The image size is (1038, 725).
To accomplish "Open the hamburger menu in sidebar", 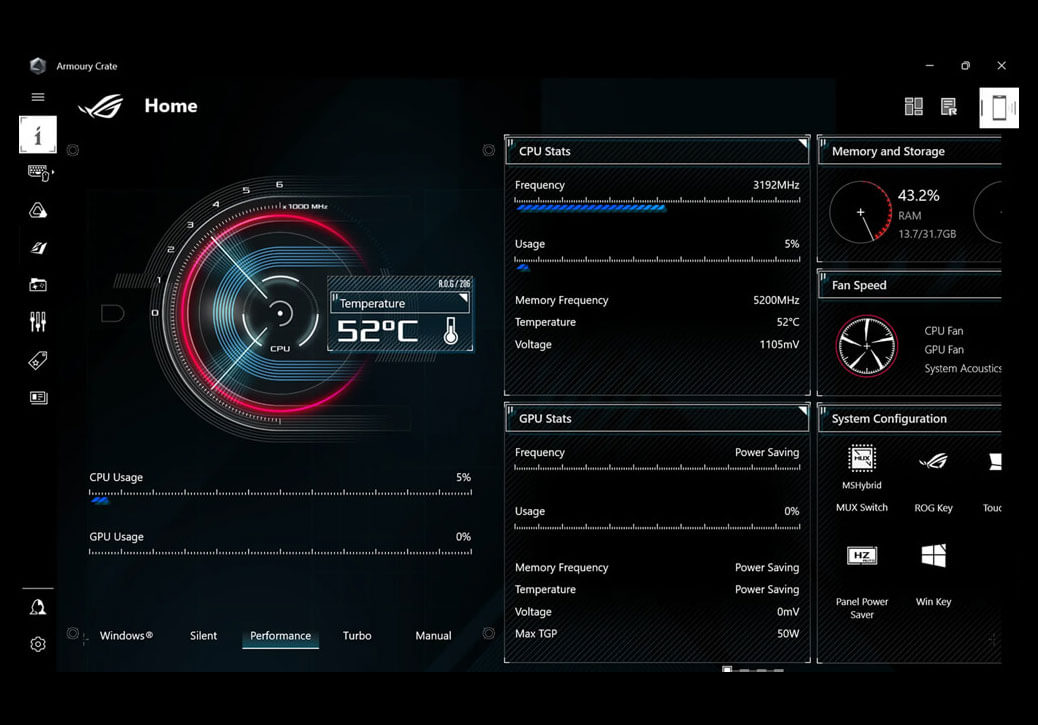I will 38,97.
